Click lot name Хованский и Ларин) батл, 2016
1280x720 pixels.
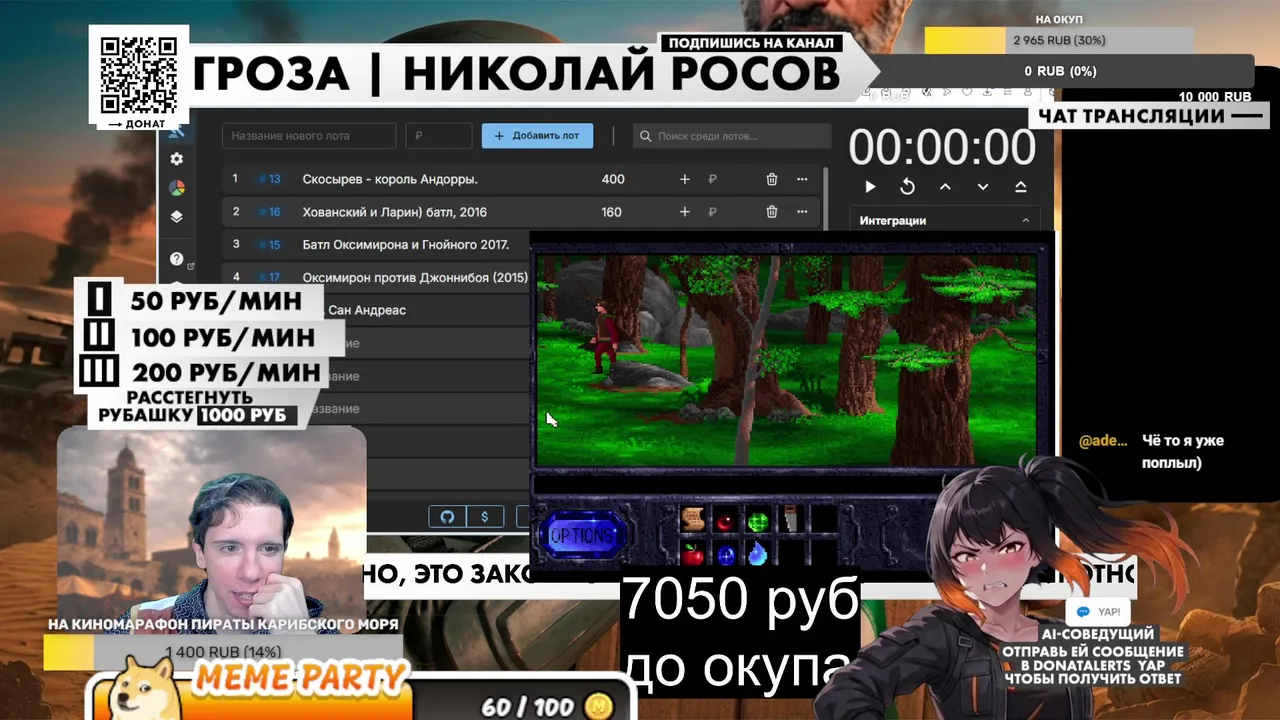pos(395,212)
